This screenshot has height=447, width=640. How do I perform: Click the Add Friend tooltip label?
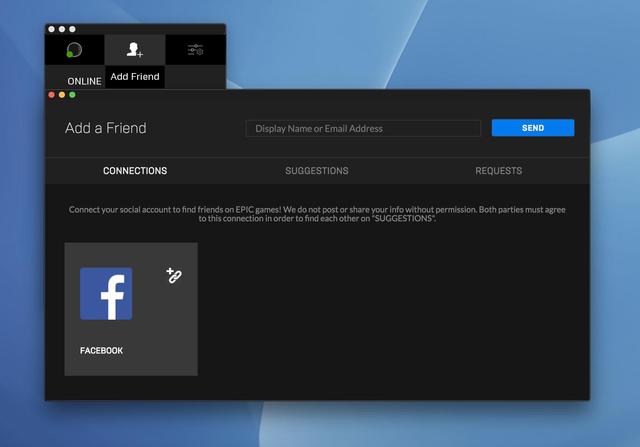pos(135,77)
